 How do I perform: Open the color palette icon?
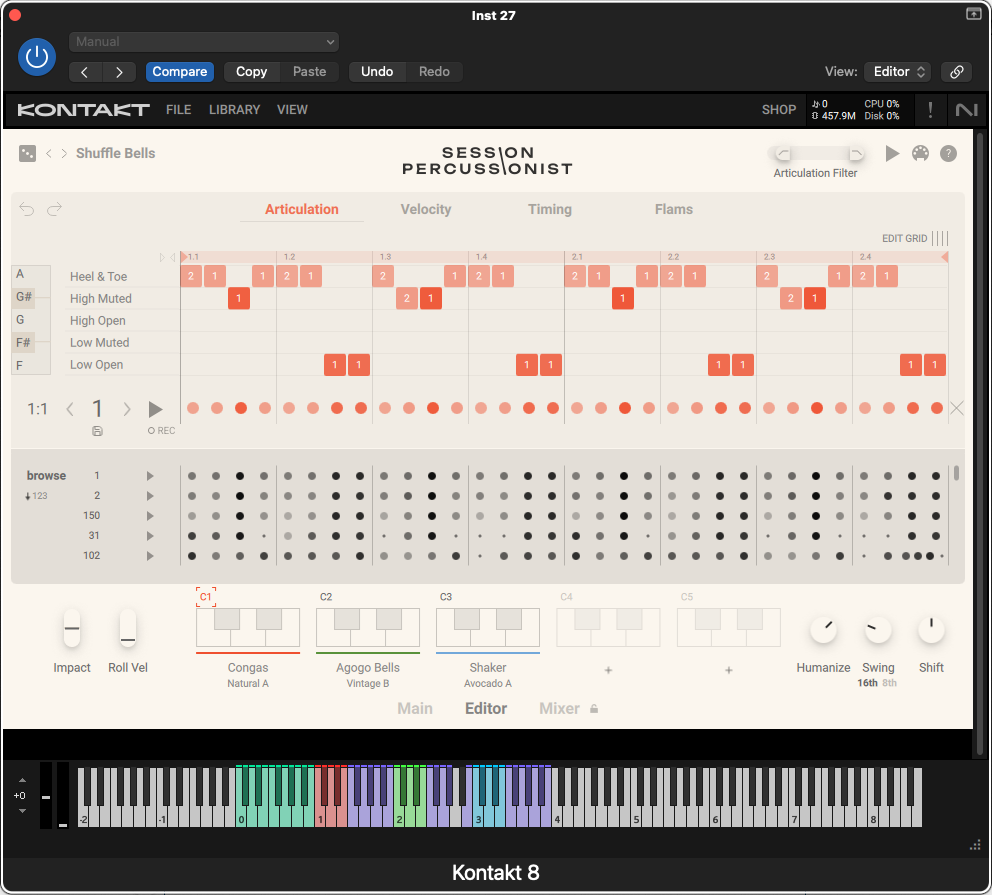[x=921, y=154]
